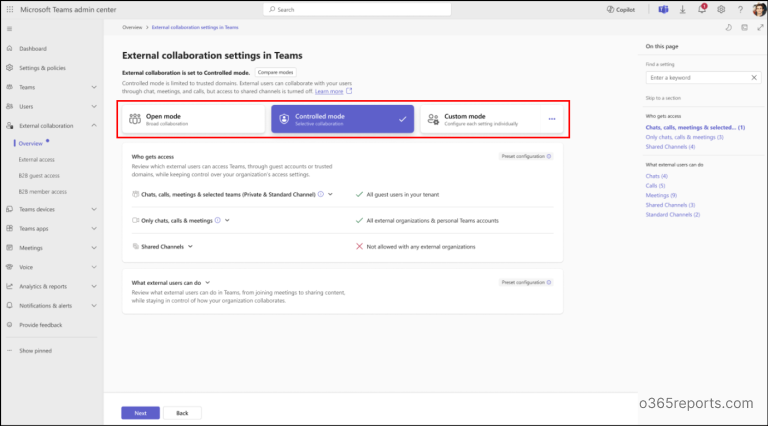This screenshot has height=426, width=768.
Task: Click the expand full screen arrows icon
Action: point(760,27)
